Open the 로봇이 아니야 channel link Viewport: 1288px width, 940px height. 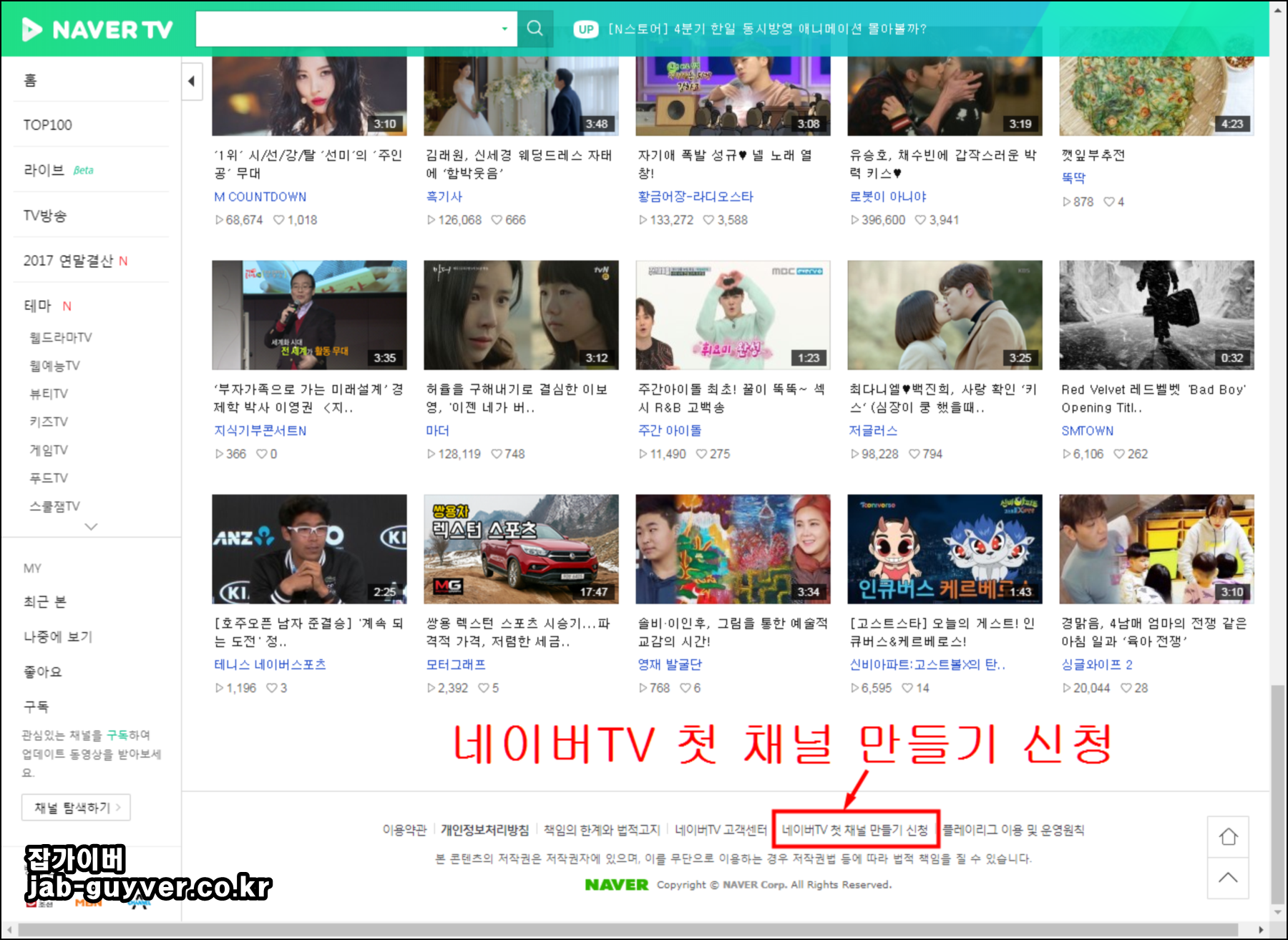point(888,196)
